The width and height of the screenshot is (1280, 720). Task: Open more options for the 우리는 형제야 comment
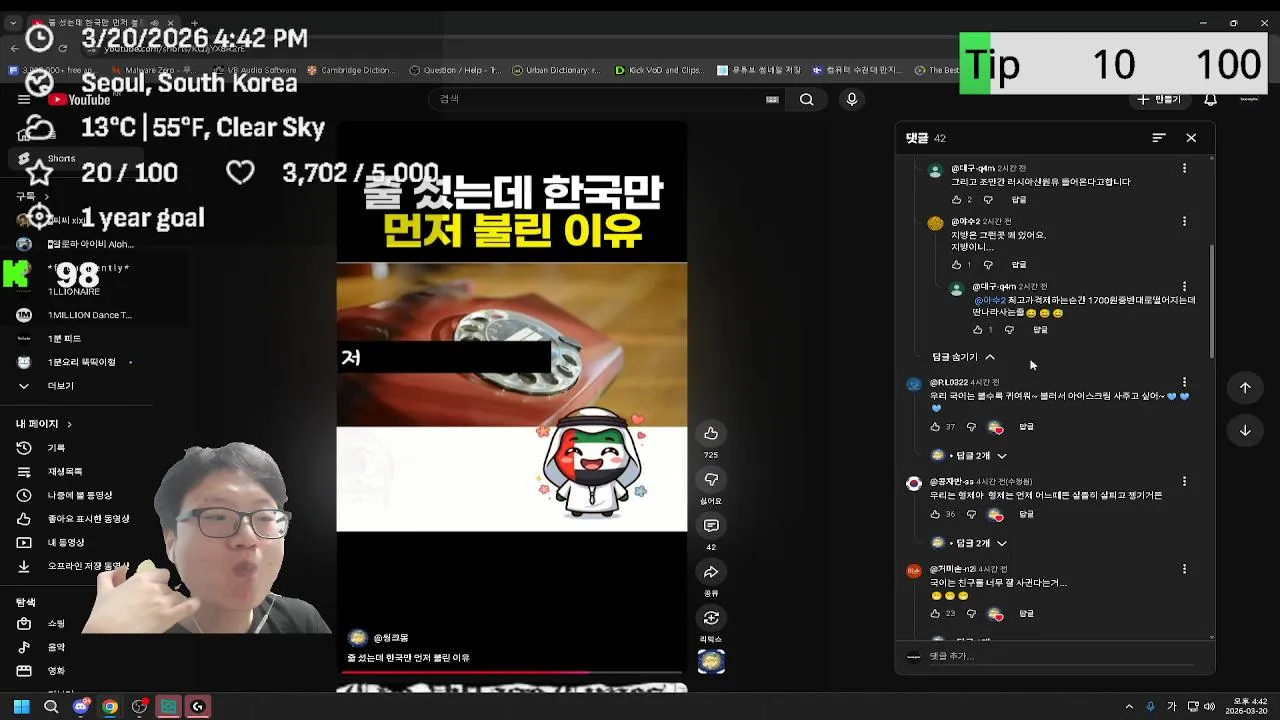coord(1185,481)
